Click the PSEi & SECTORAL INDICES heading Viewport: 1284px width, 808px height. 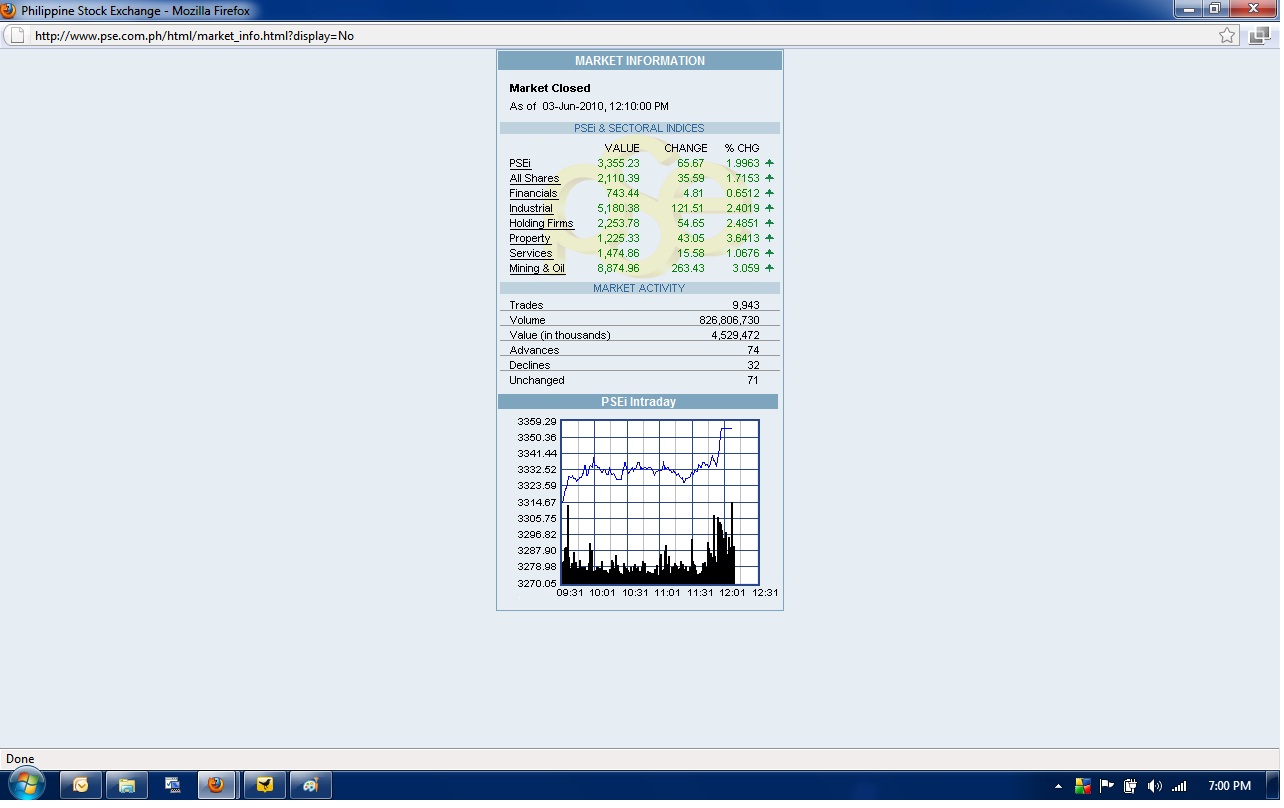coord(639,128)
